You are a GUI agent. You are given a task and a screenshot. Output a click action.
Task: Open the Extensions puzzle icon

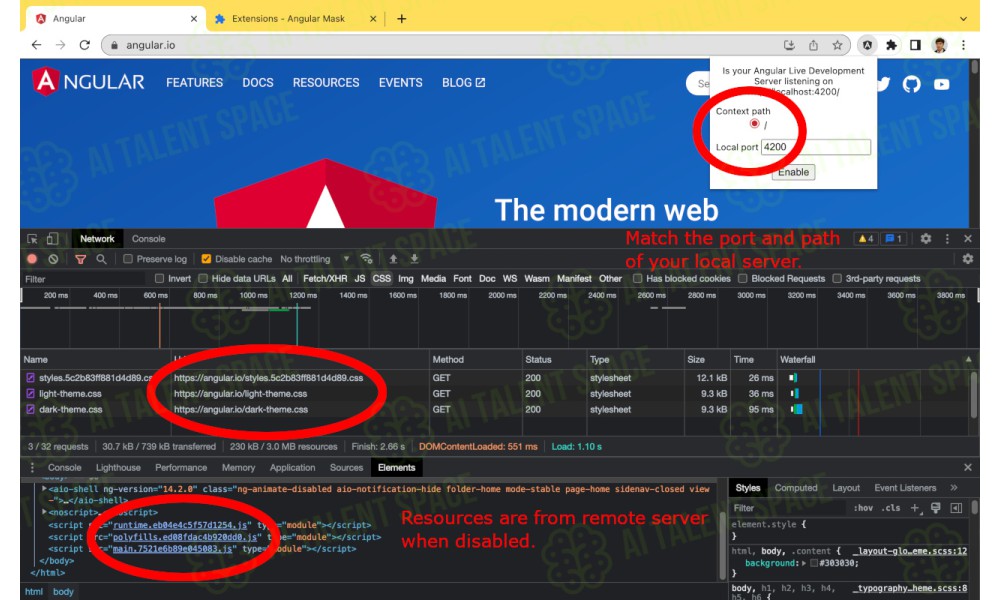tap(892, 45)
